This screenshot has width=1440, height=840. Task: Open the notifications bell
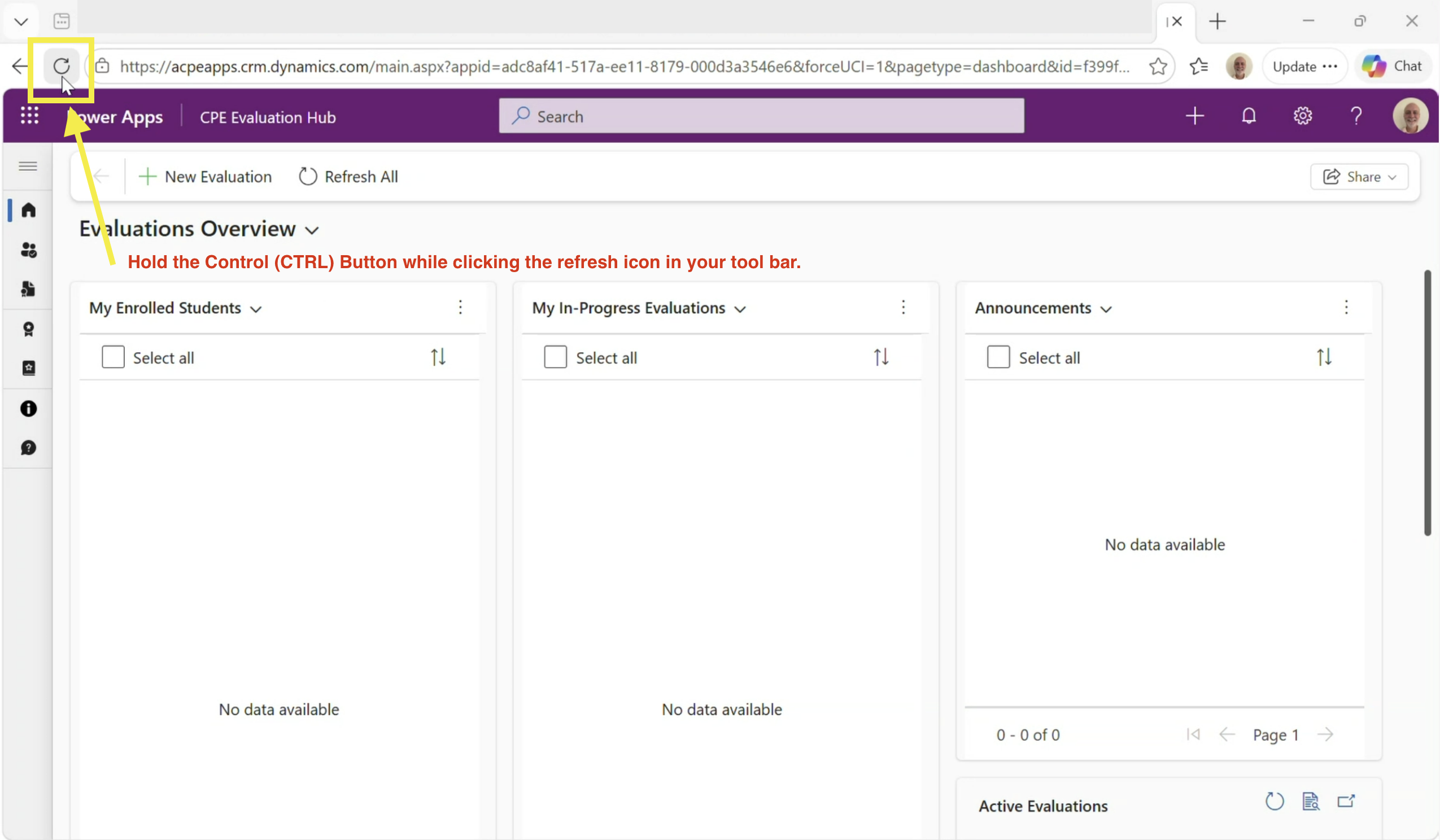[1249, 116]
